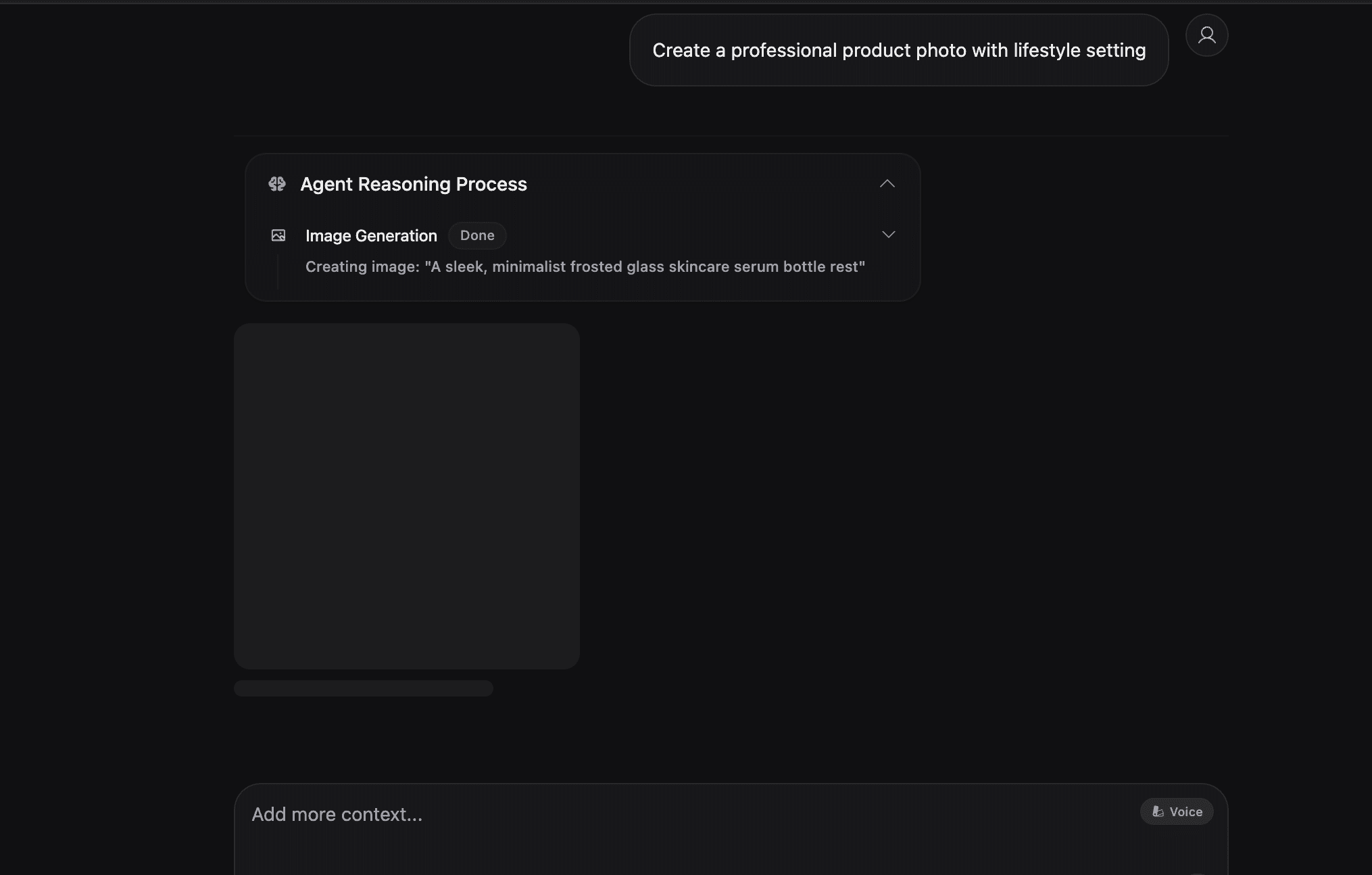Screen dimensions: 1372x875
Task: Click the vertical connector line under the image icon
Action: coord(278,270)
